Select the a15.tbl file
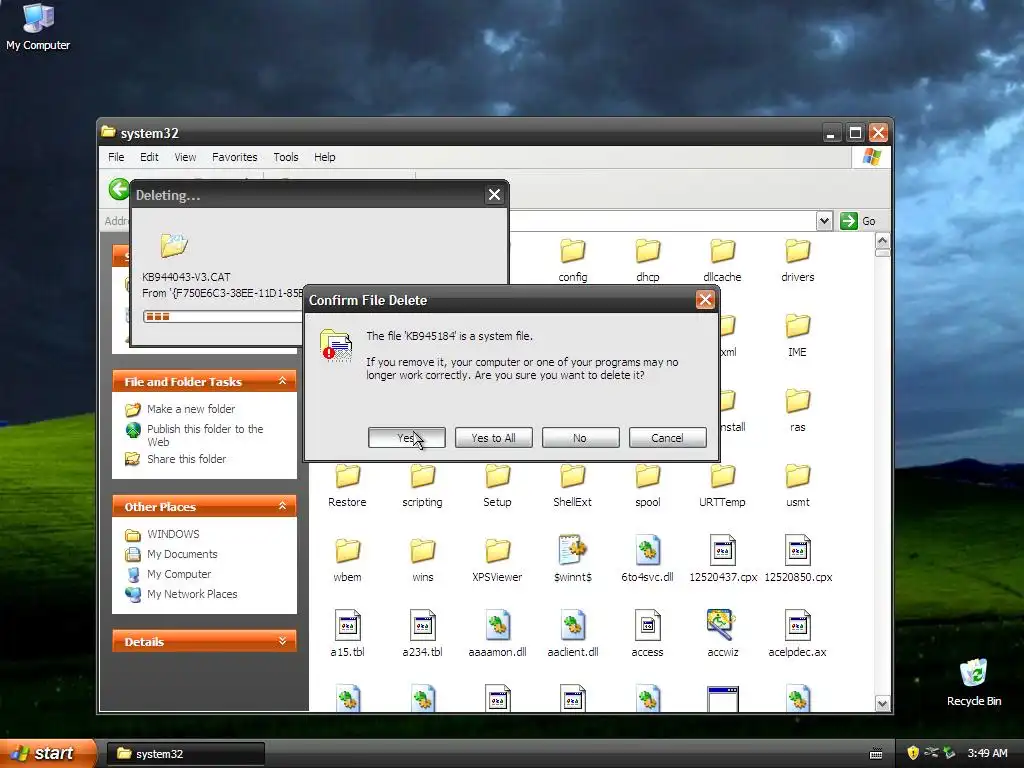The width and height of the screenshot is (1024, 768). [x=347, y=633]
